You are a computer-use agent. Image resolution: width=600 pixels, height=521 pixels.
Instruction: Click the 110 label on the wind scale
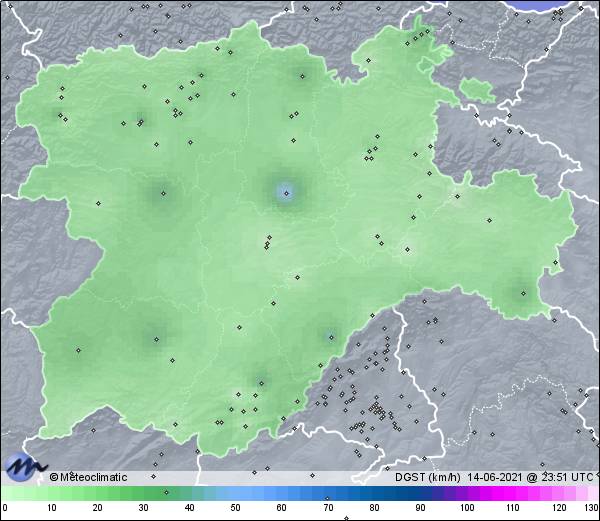click(513, 508)
